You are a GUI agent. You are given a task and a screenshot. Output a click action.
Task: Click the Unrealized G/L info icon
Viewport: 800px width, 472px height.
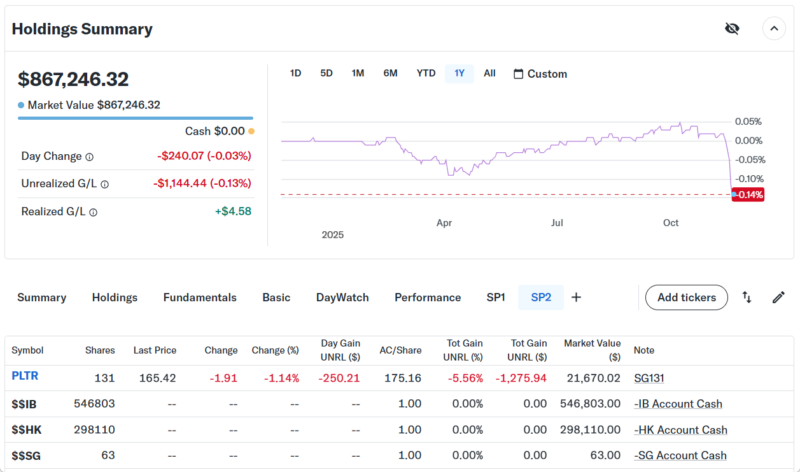(104, 184)
